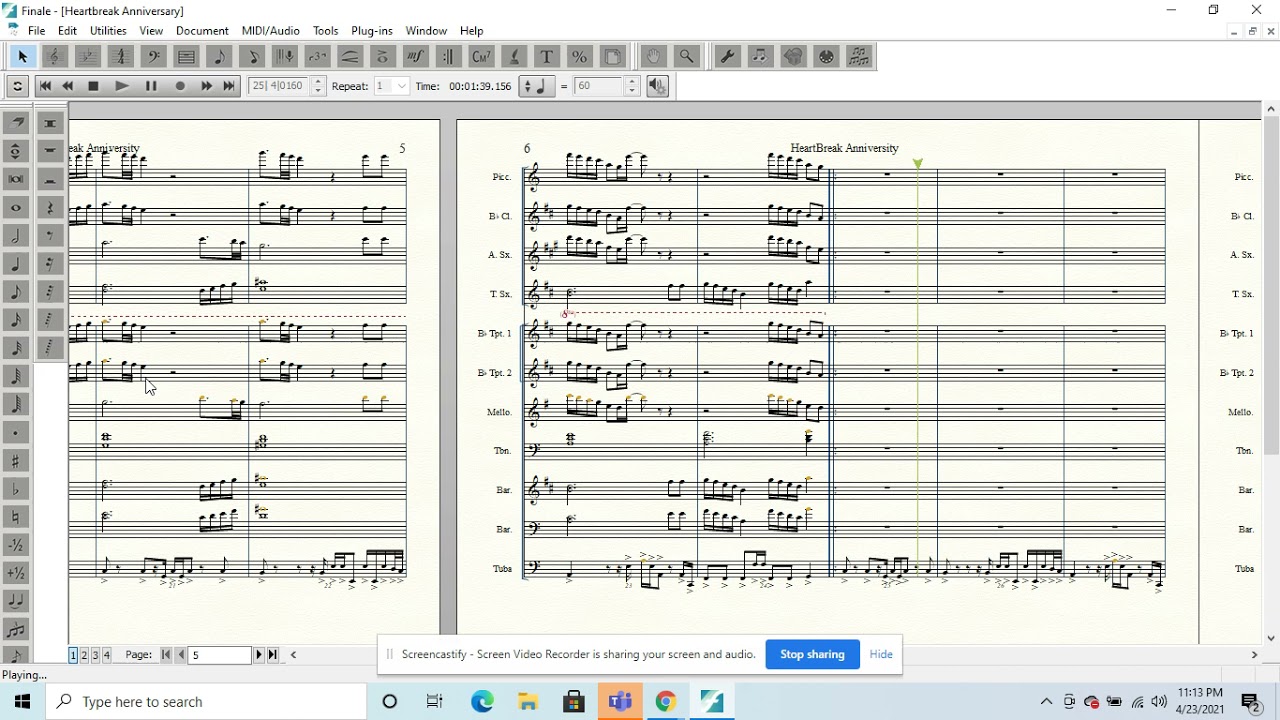The height and width of the screenshot is (720, 1280).
Task: Go to next page arrow
Action: [x=259, y=655]
